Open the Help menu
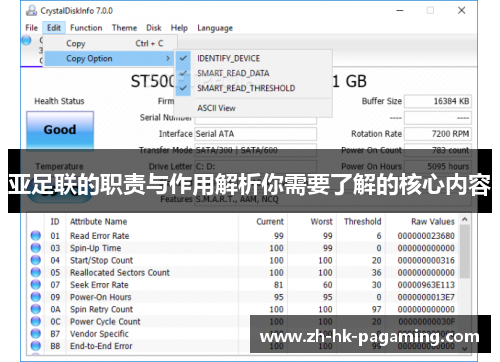Screen dimensions: 500x362 pos(179,28)
